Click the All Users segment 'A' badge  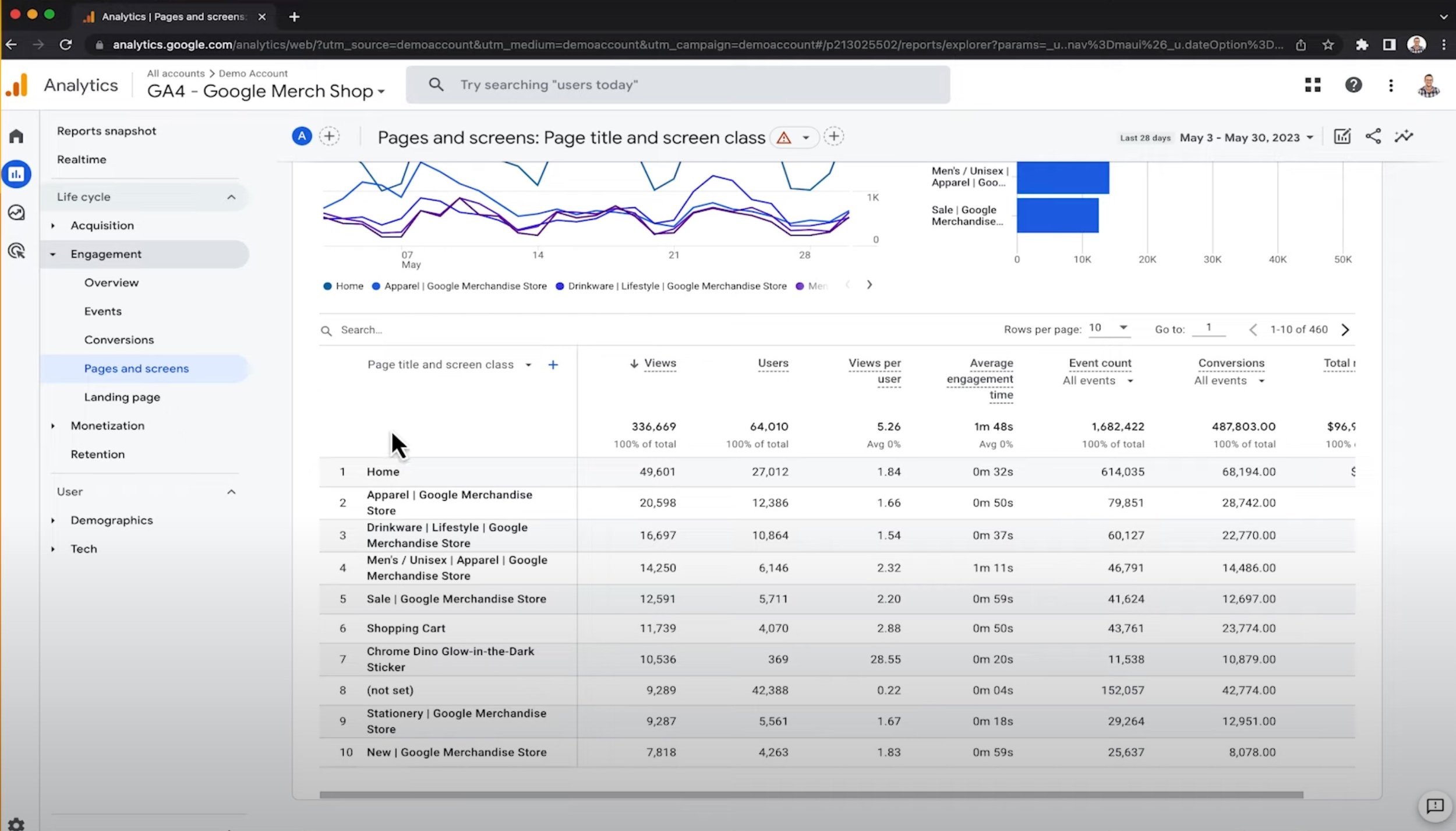click(302, 136)
